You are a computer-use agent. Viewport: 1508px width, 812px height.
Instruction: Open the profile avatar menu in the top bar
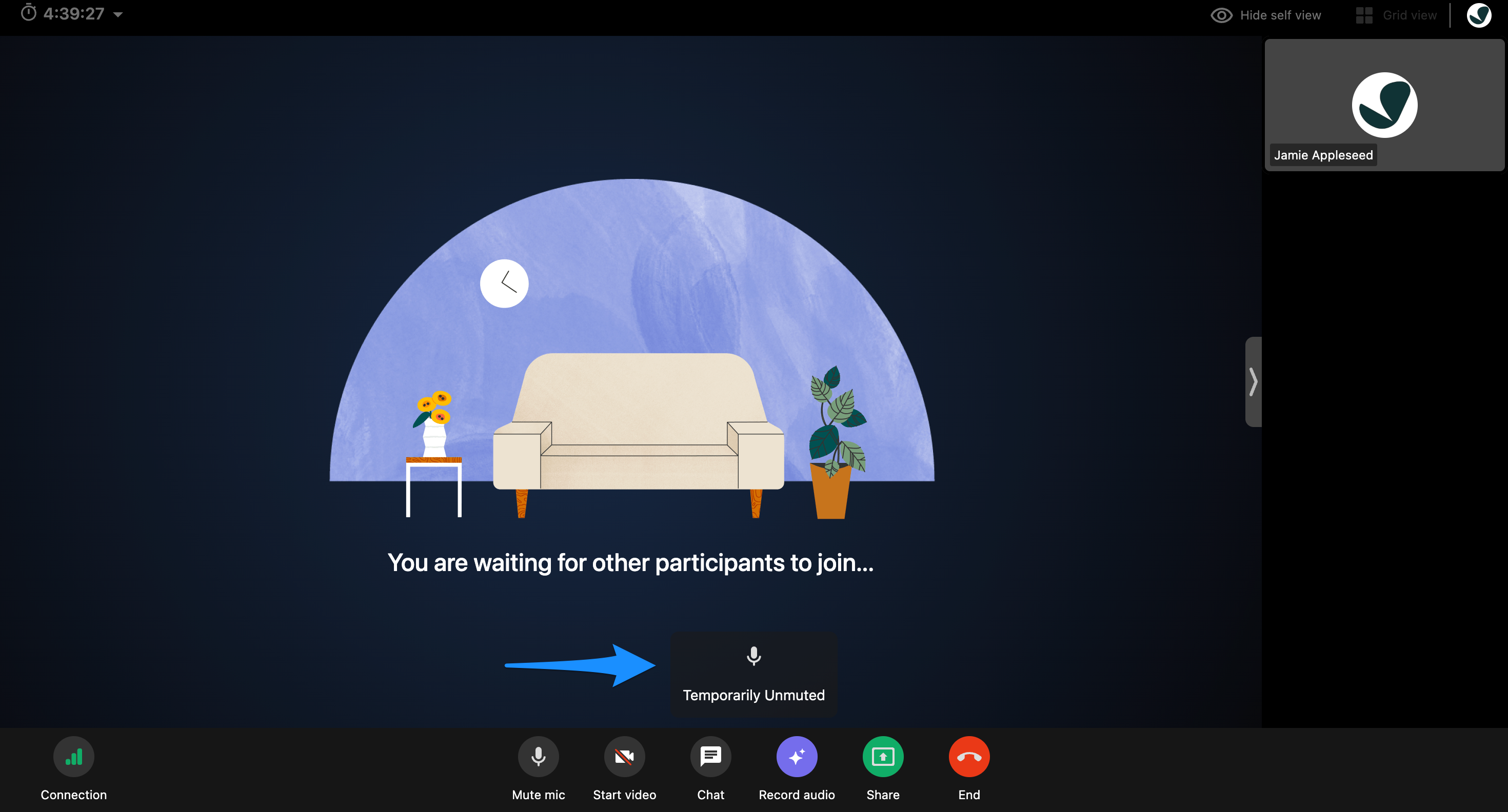[1479, 15]
